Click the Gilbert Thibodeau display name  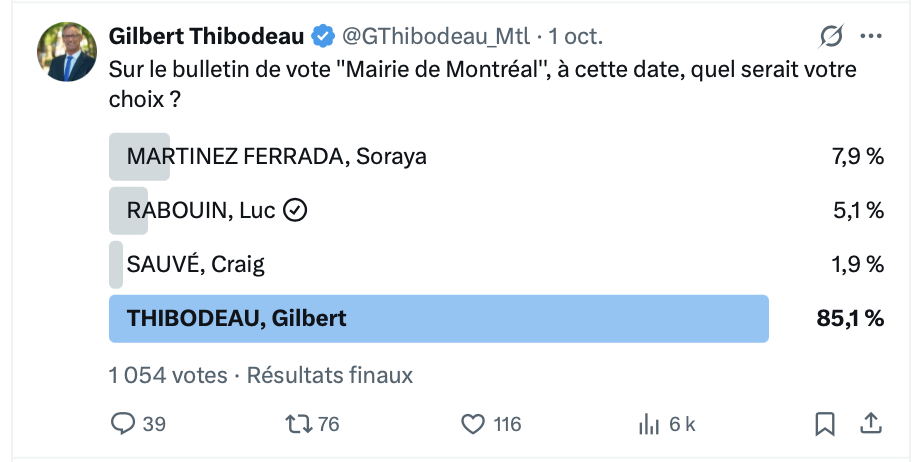coord(206,37)
